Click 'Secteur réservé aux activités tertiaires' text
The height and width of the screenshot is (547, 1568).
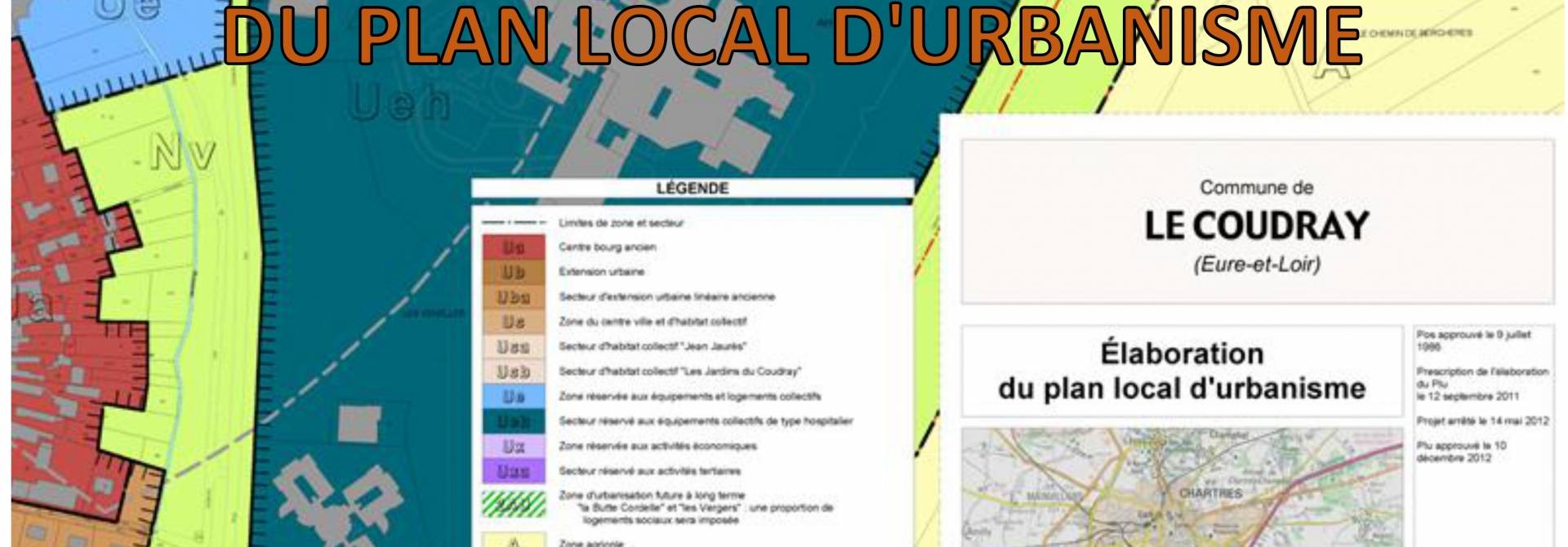[650, 471]
